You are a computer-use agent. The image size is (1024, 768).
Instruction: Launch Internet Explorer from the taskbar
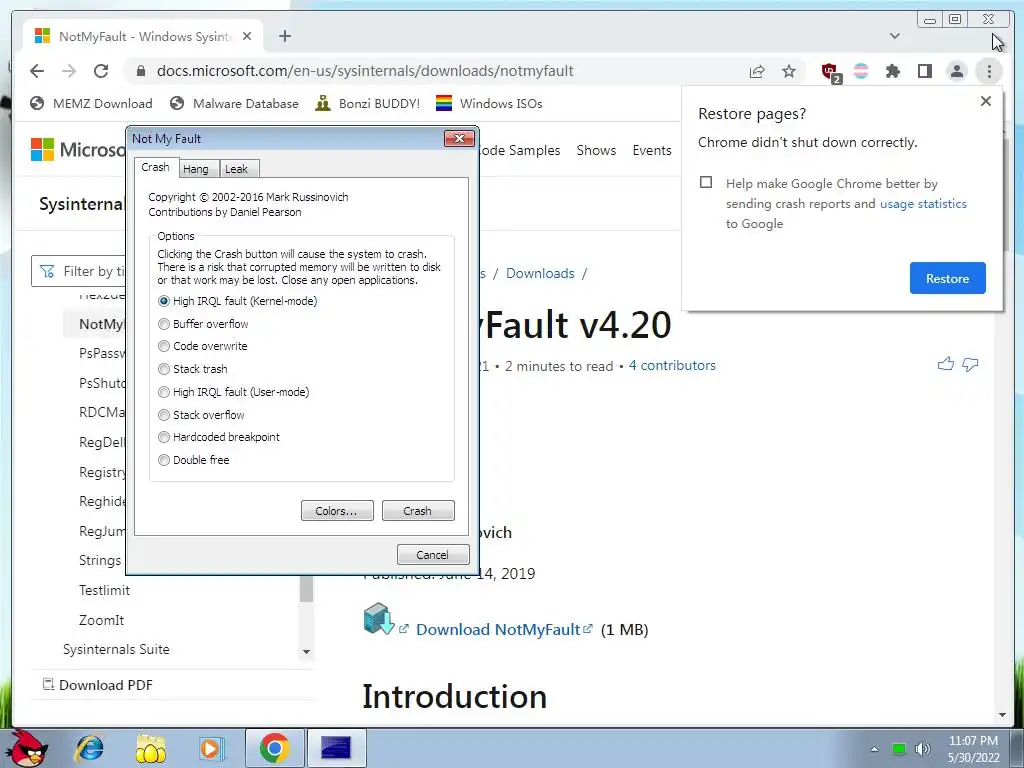tap(89, 748)
